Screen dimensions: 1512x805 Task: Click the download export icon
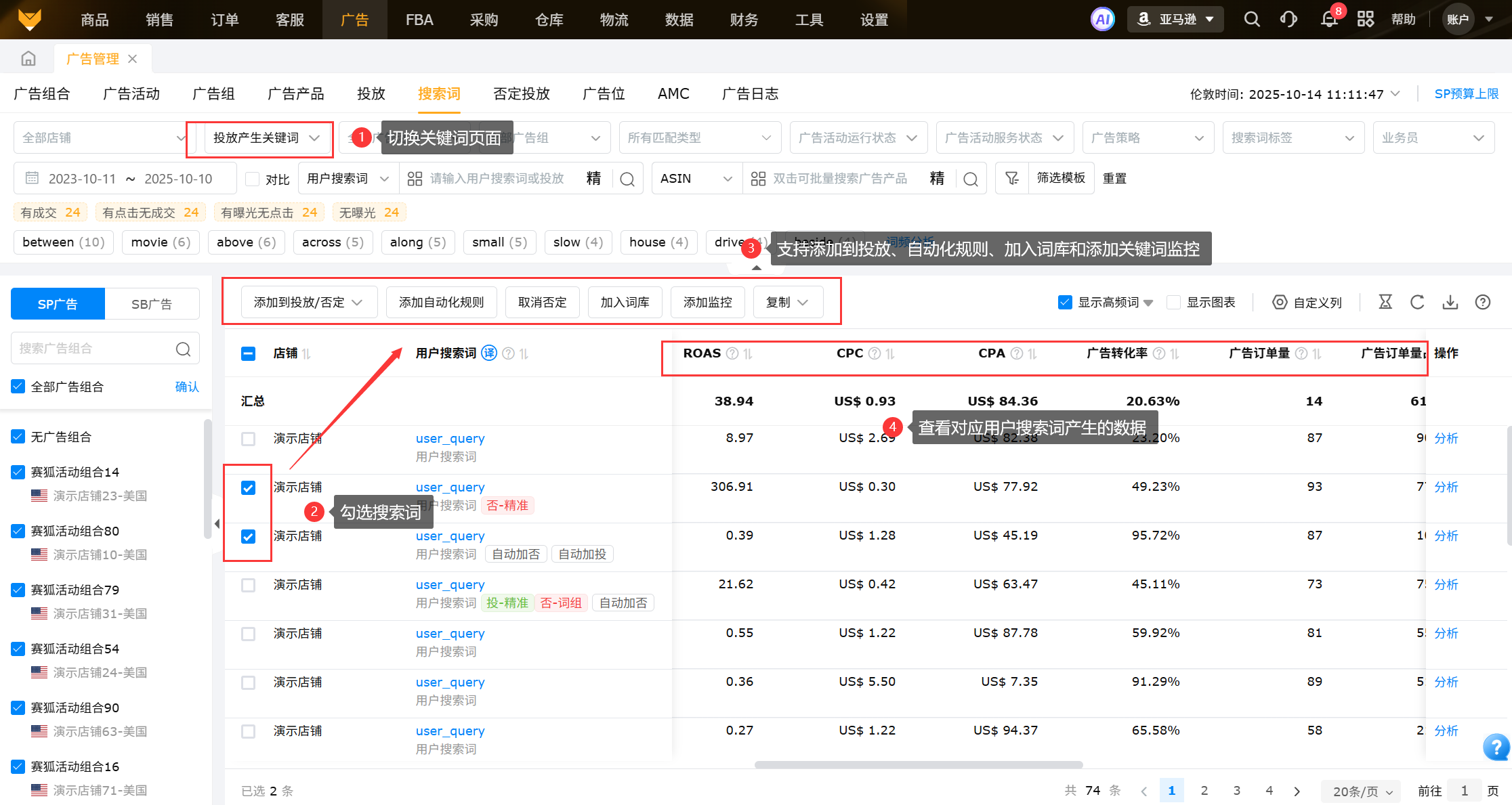[x=1450, y=302]
